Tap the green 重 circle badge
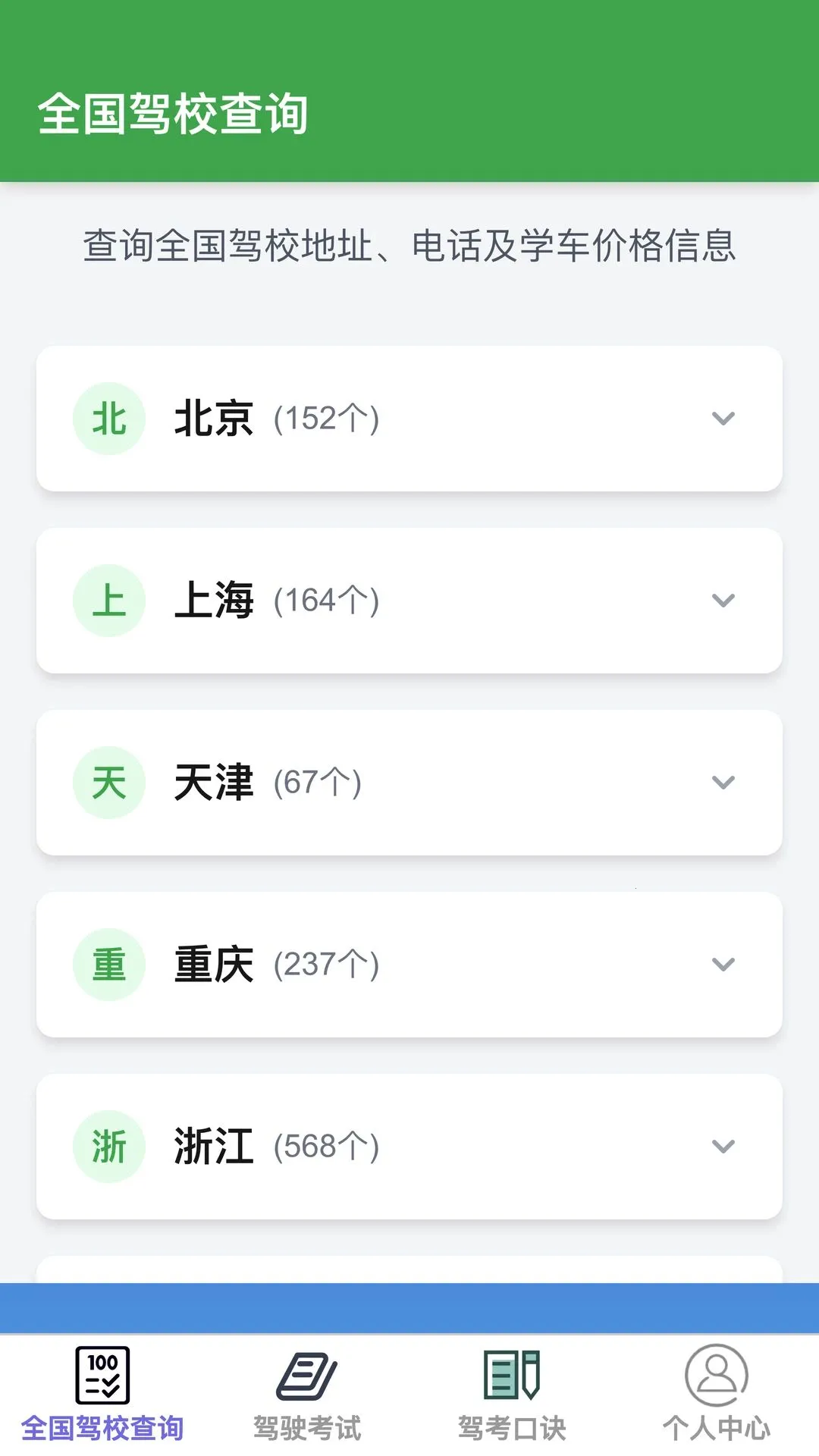The height and width of the screenshot is (1456, 819). pos(109,965)
